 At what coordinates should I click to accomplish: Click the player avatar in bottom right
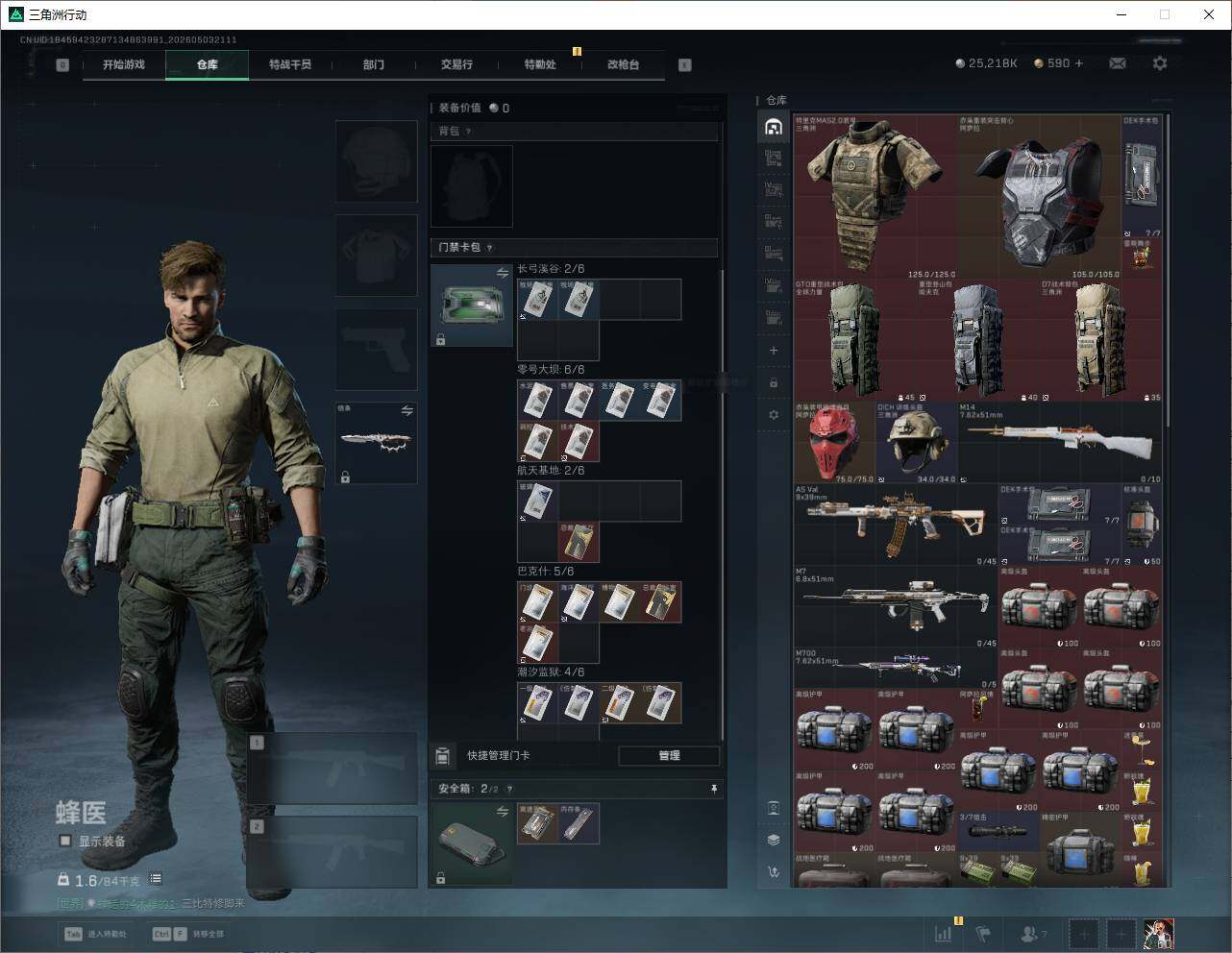click(1159, 933)
